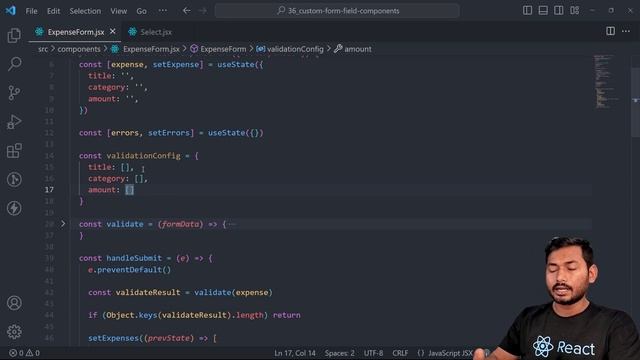Screen dimensions: 640x360
Task: Click the warnings count in status bar
Action: click(x=33, y=353)
